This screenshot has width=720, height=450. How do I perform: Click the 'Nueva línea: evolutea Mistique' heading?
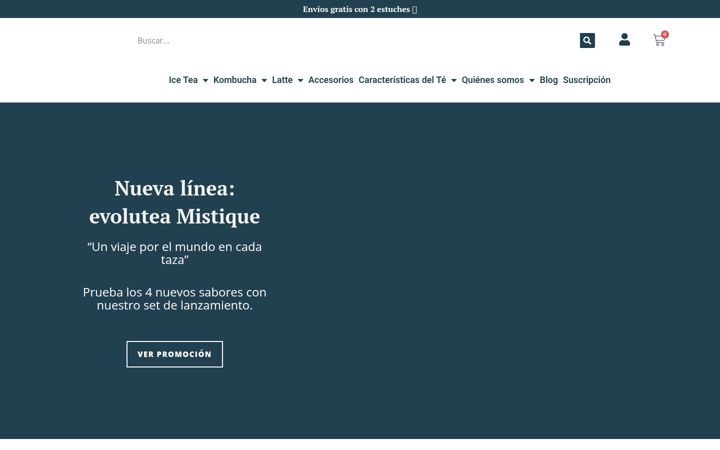pos(174,202)
